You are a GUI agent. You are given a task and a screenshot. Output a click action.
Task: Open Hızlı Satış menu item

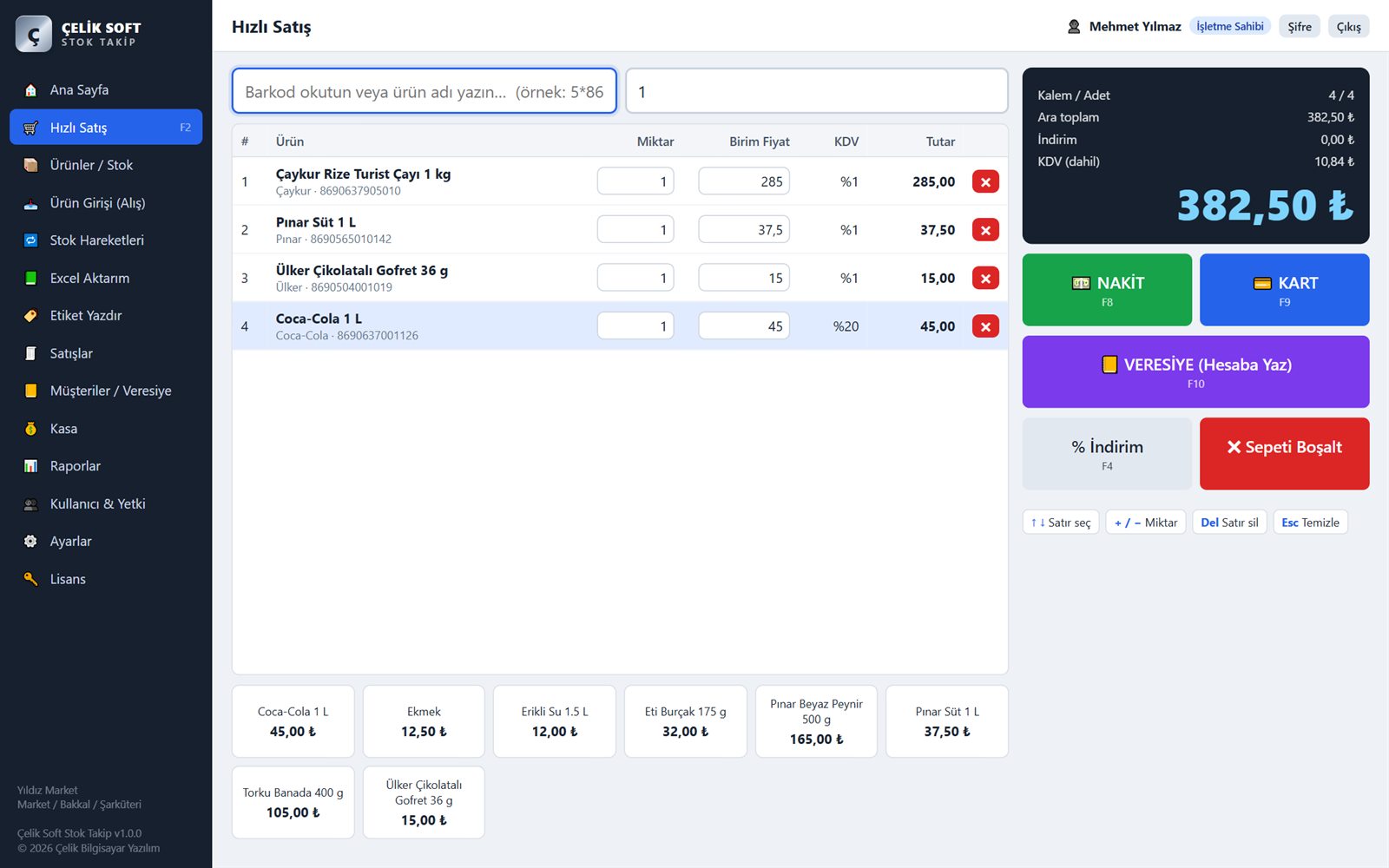(x=106, y=128)
